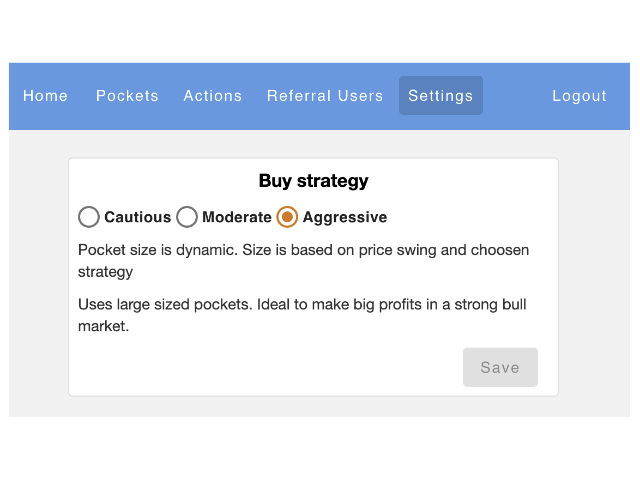Viewport: 640px width, 480px height.
Task: Click the word 'choosen' in the description
Action: click(x=500, y=250)
